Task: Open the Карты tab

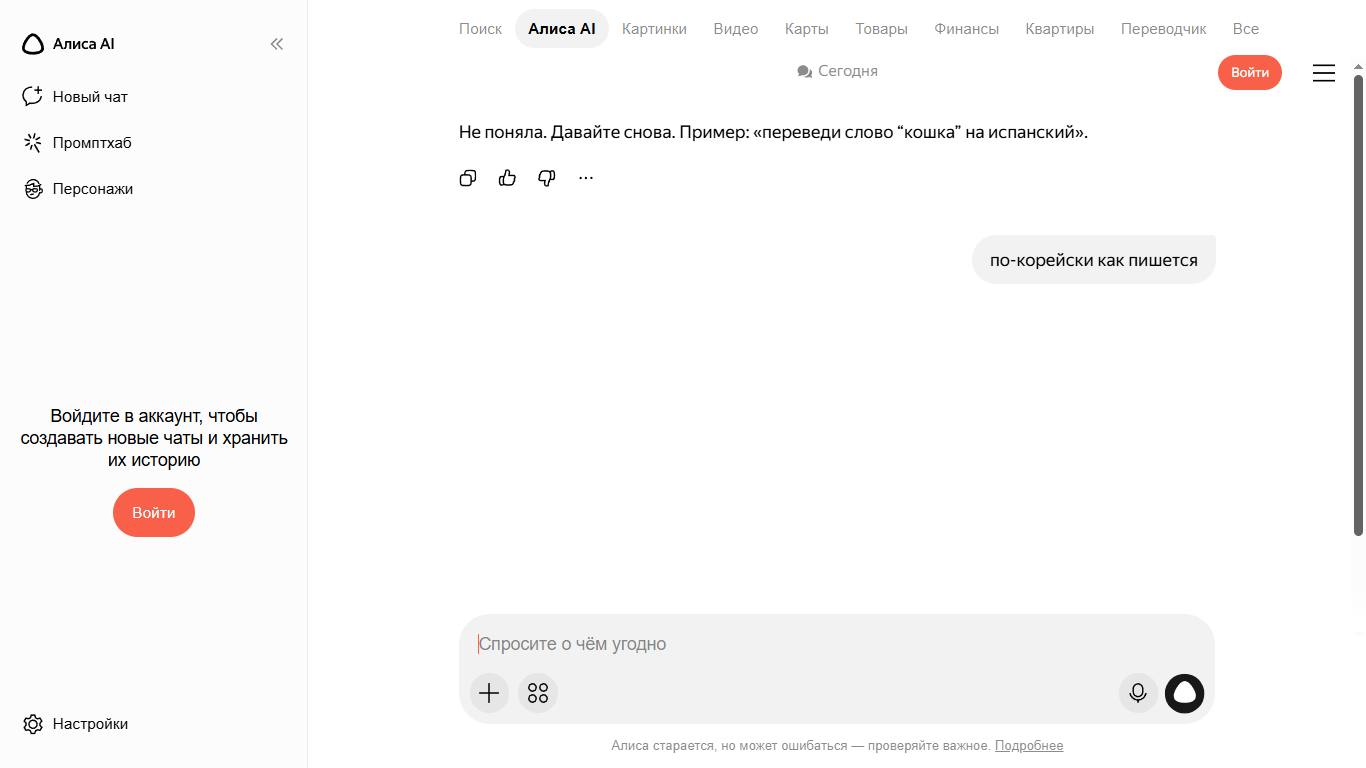Action: 807,29
